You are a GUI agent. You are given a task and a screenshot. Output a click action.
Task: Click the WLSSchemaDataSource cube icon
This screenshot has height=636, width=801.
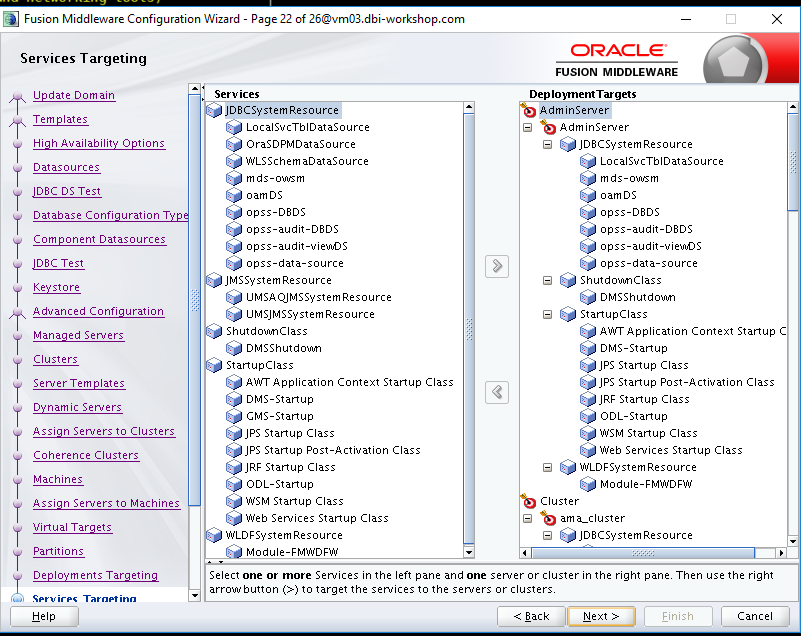(x=234, y=161)
